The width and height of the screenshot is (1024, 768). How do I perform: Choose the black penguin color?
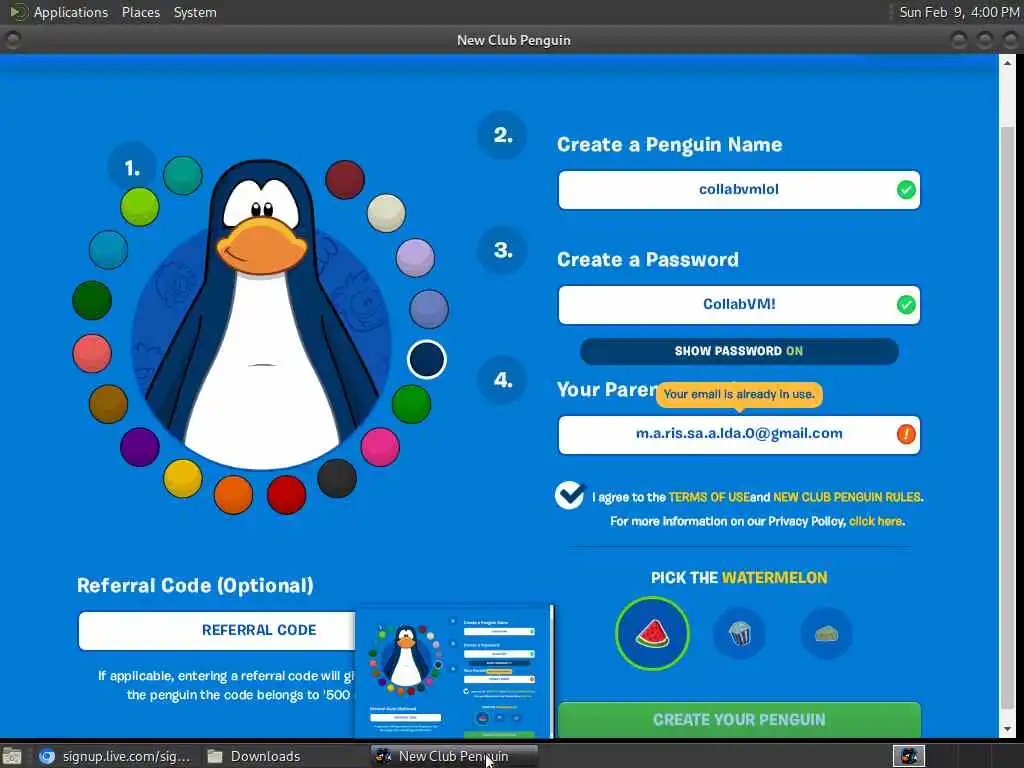pyautogui.click(x=337, y=478)
